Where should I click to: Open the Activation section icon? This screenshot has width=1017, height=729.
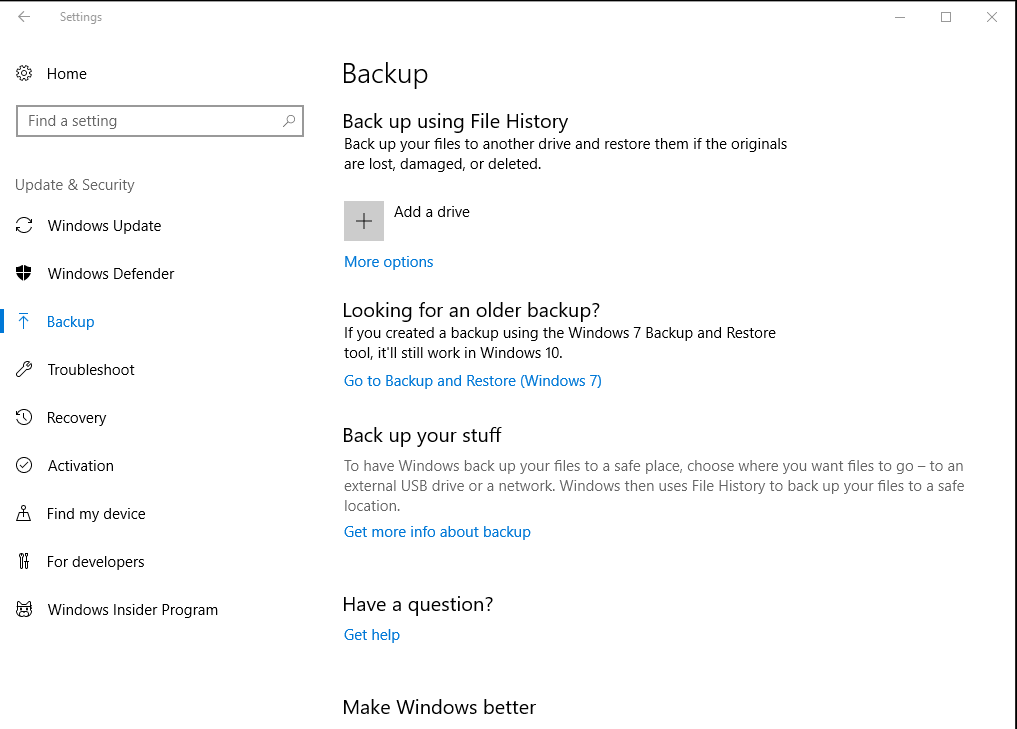click(24, 465)
